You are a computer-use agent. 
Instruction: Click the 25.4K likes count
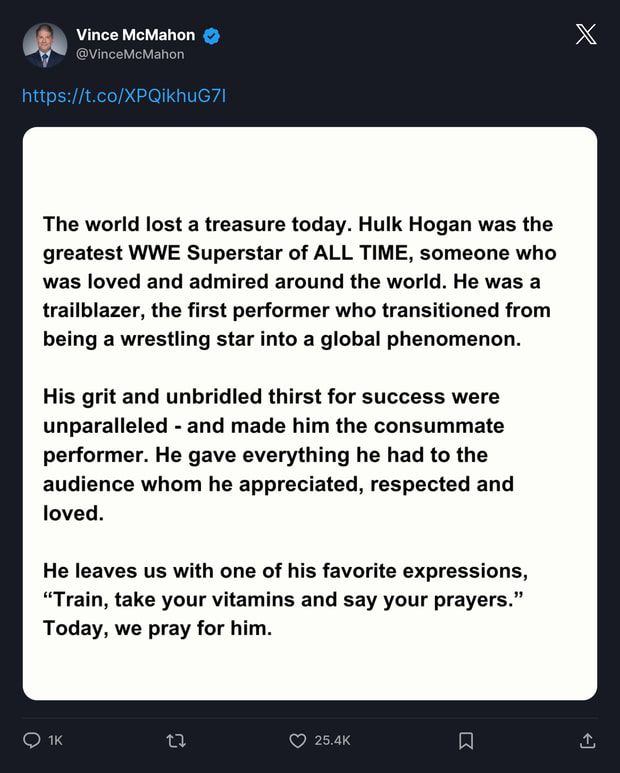tap(332, 740)
